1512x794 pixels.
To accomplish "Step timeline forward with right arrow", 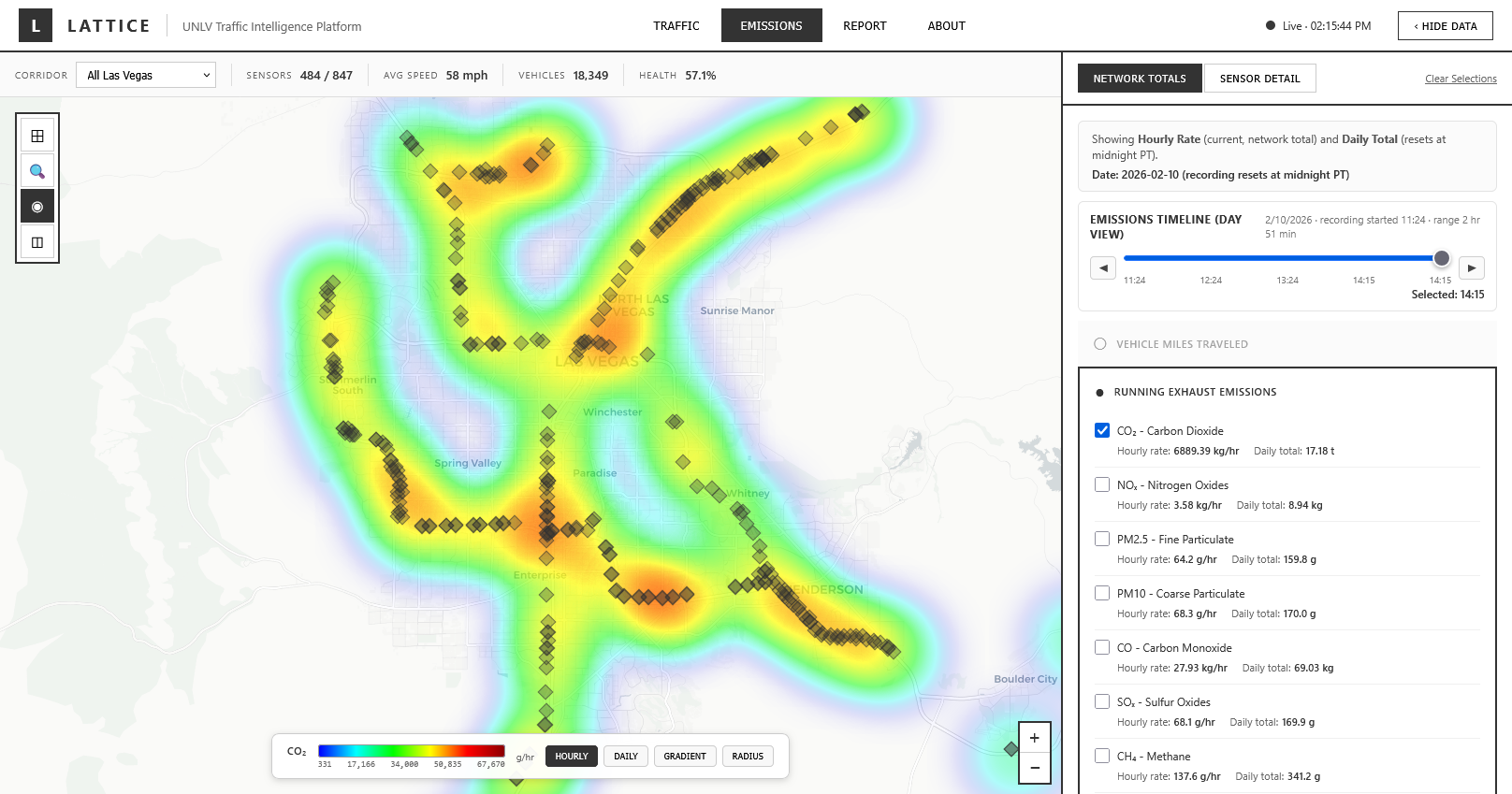I will [1472, 267].
